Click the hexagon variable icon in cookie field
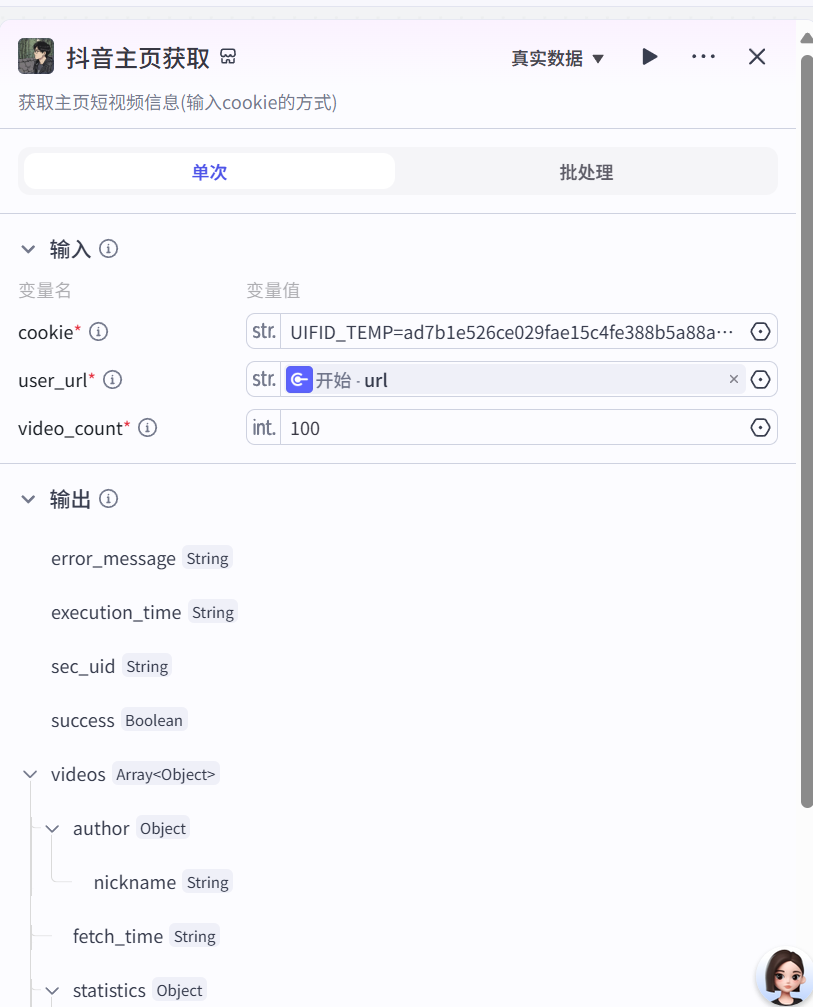 (760, 332)
